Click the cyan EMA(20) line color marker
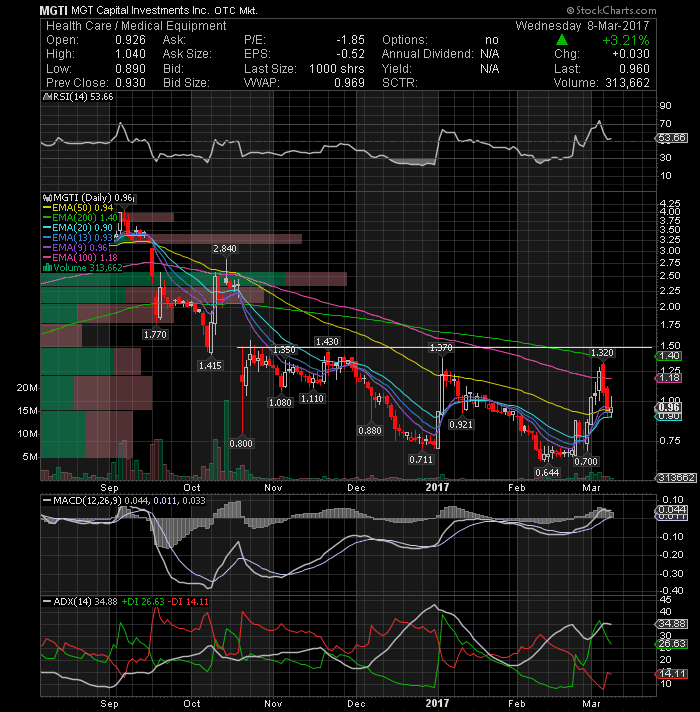The width and height of the screenshot is (700, 712). pyautogui.click(x=47, y=228)
